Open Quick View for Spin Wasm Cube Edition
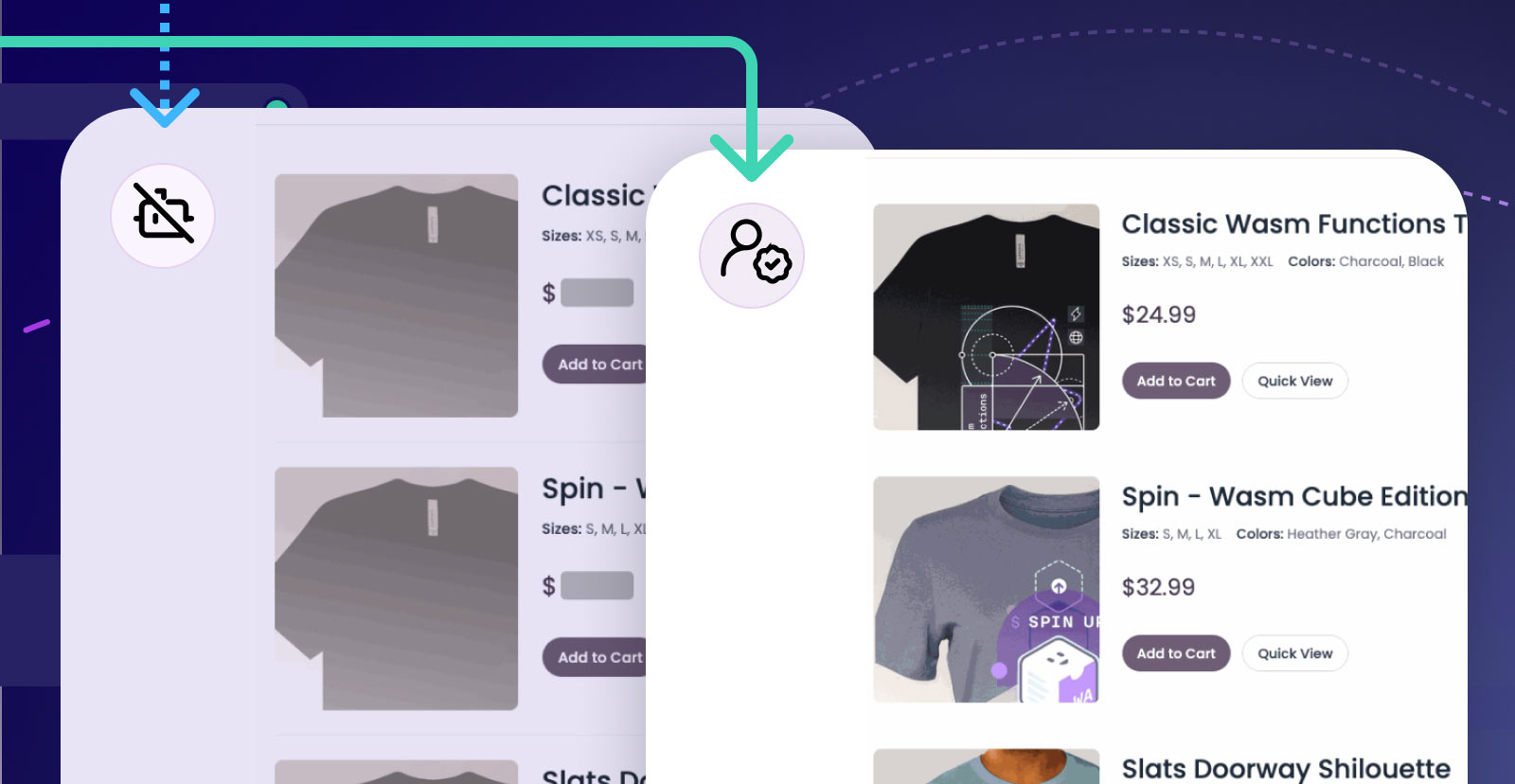This screenshot has width=1515, height=784. tap(1294, 653)
